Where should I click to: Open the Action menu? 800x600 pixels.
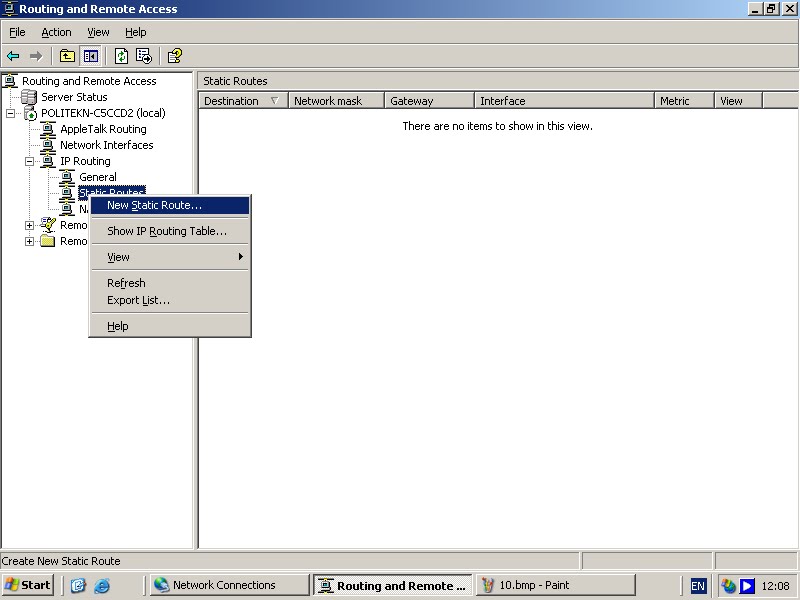click(56, 32)
